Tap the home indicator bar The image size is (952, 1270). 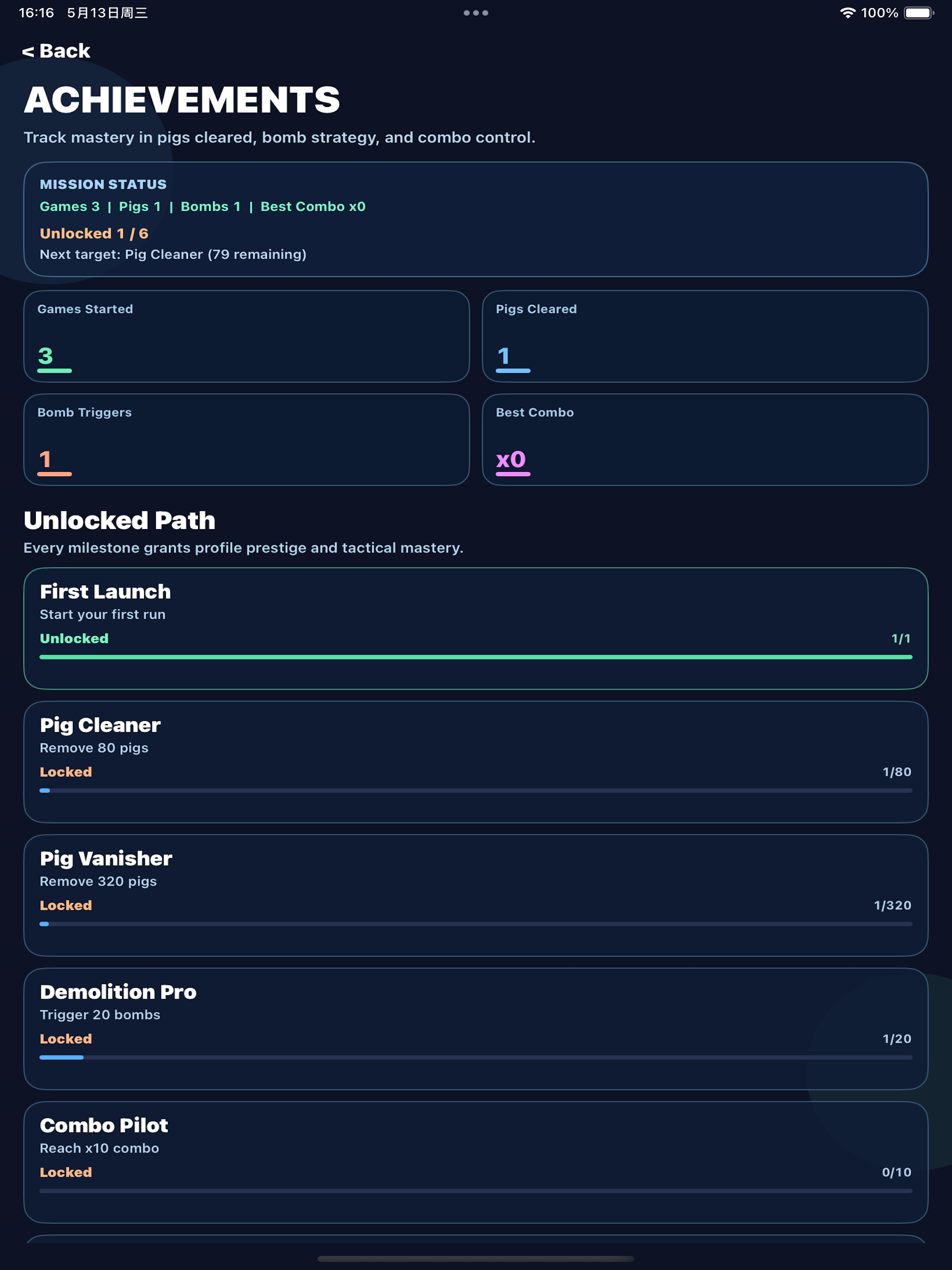[x=476, y=1258]
